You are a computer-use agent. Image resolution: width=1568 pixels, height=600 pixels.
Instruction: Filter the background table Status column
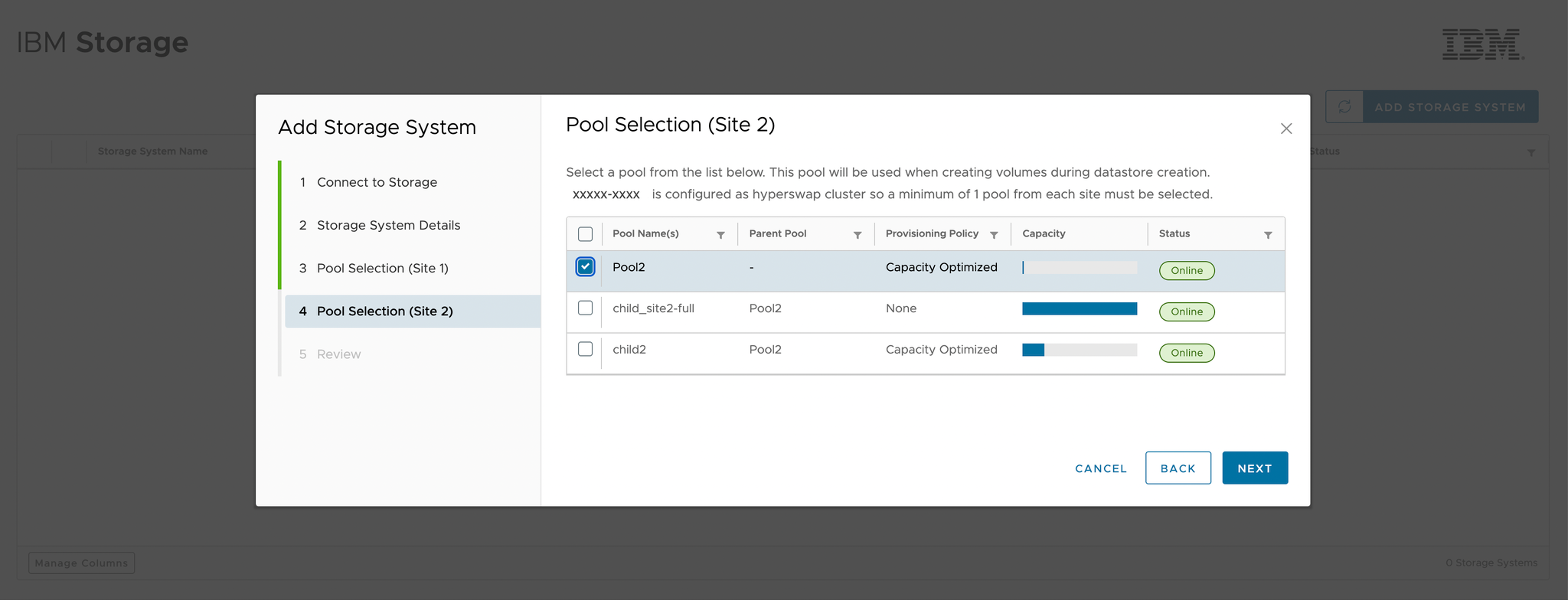coord(1531,152)
